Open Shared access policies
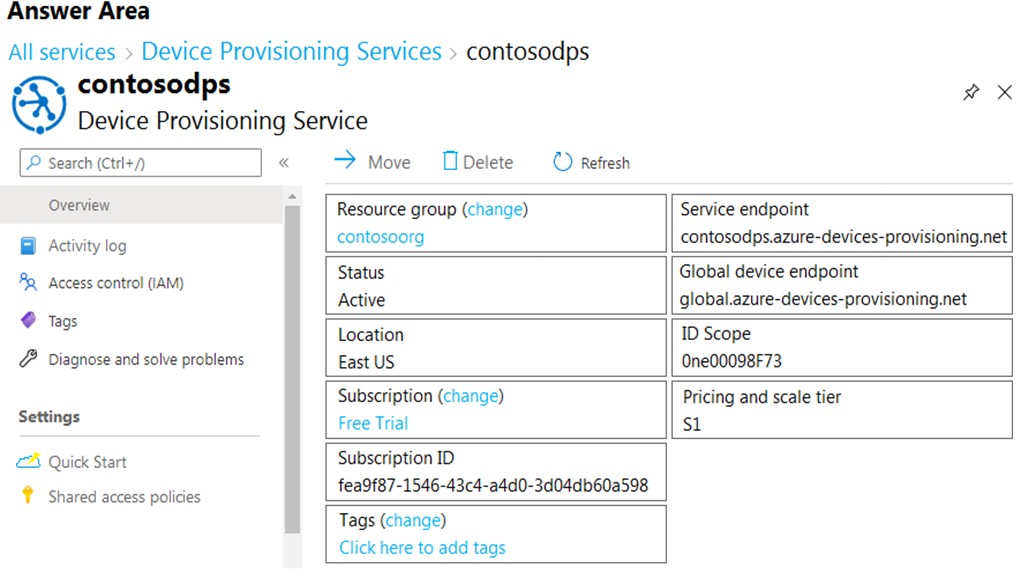Screen dimensions: 1021x573 (124, 497)
